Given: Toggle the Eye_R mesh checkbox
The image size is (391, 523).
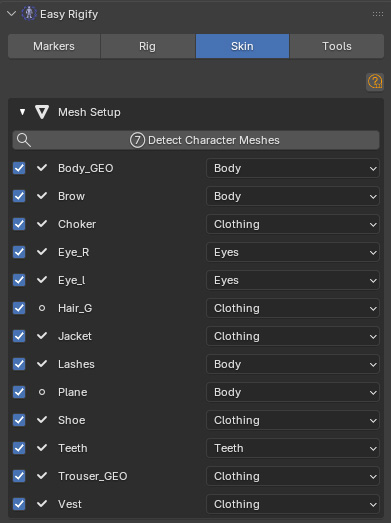Looking at the screenshot, I should point(19,252).
